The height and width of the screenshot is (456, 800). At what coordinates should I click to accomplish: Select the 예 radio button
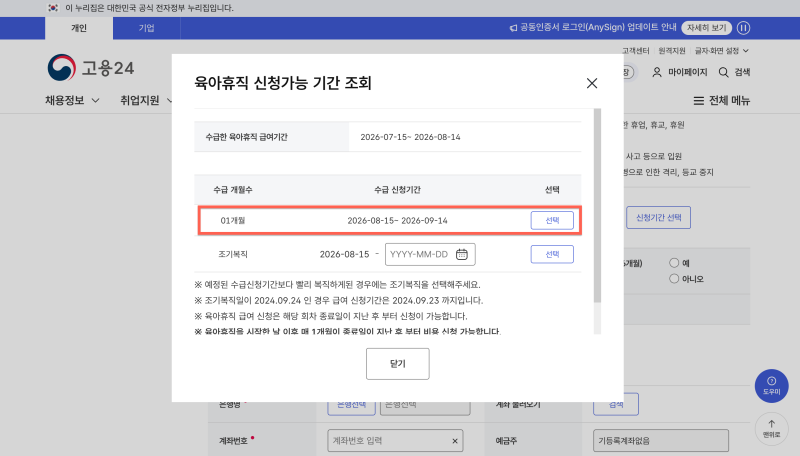tap(674, 263)
